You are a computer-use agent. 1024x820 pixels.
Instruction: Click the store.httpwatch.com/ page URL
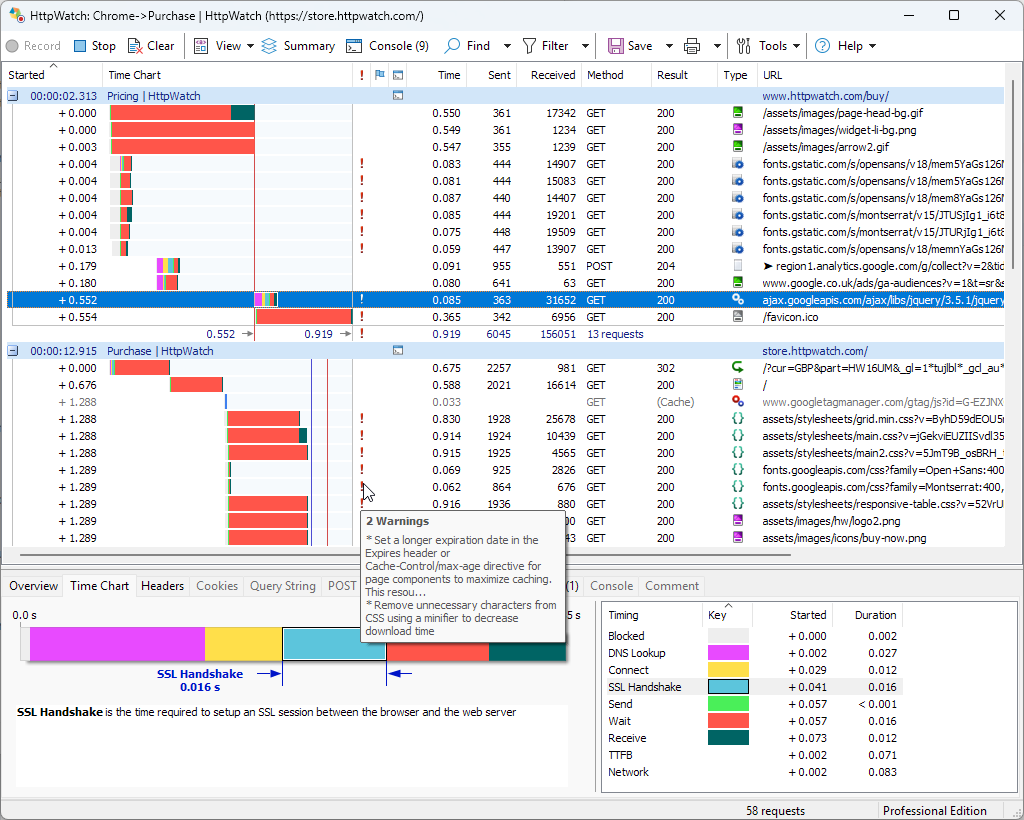pos(815,351)
